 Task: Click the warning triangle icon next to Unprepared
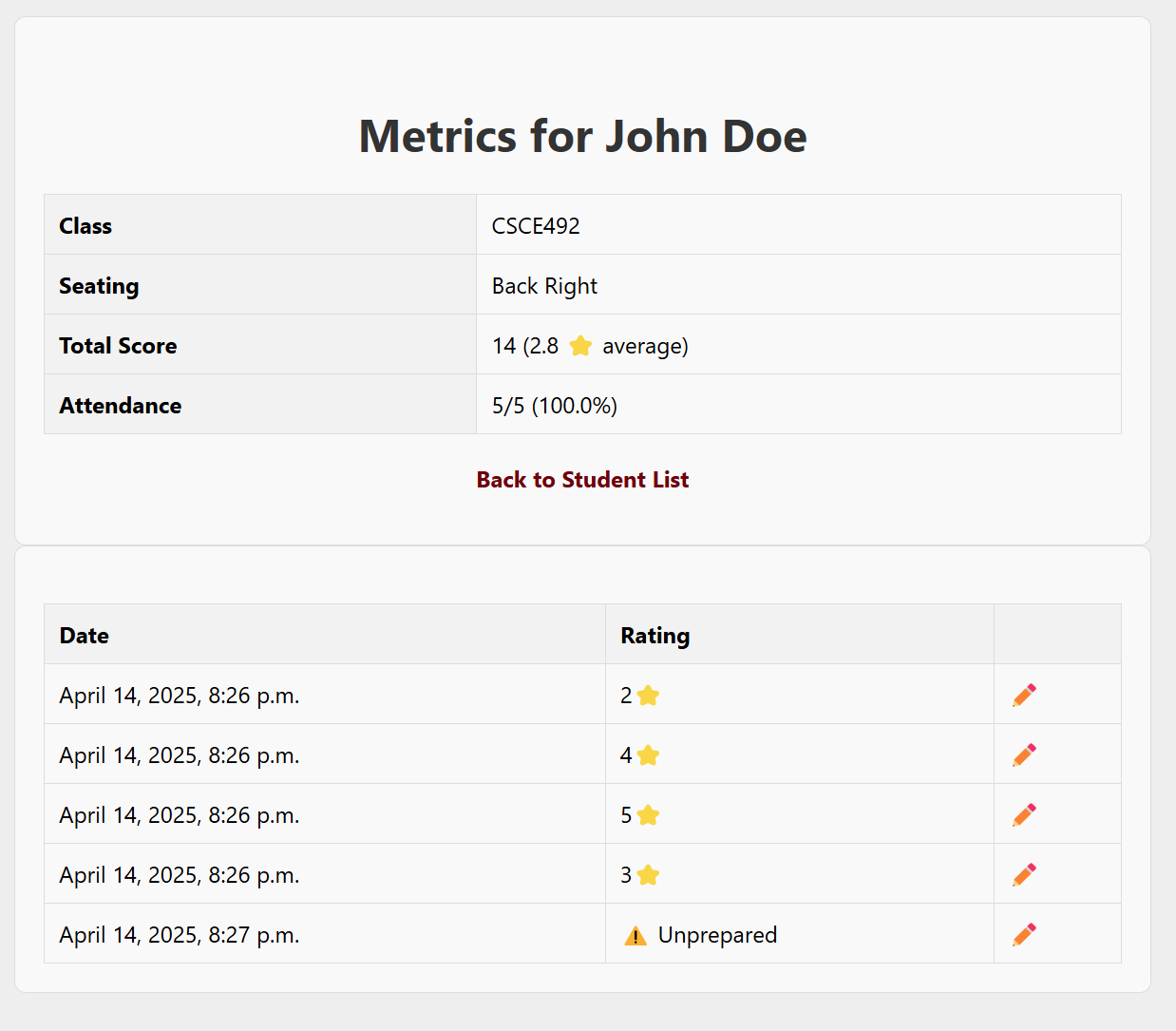tap(635, 936)
